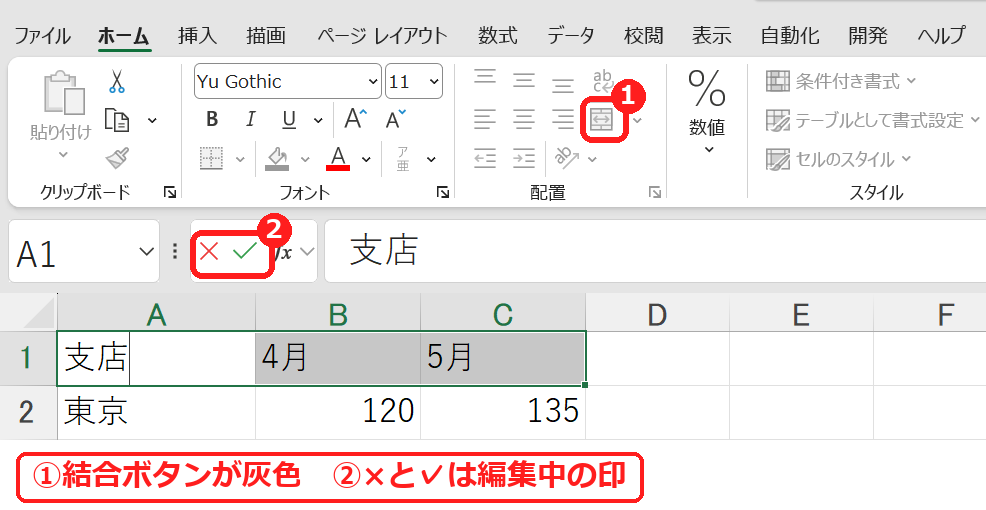The width and height of the screenshot is (986, 510).
Task: Click the Copy icon
Action: pyautogui.click(x=117, y=119)
